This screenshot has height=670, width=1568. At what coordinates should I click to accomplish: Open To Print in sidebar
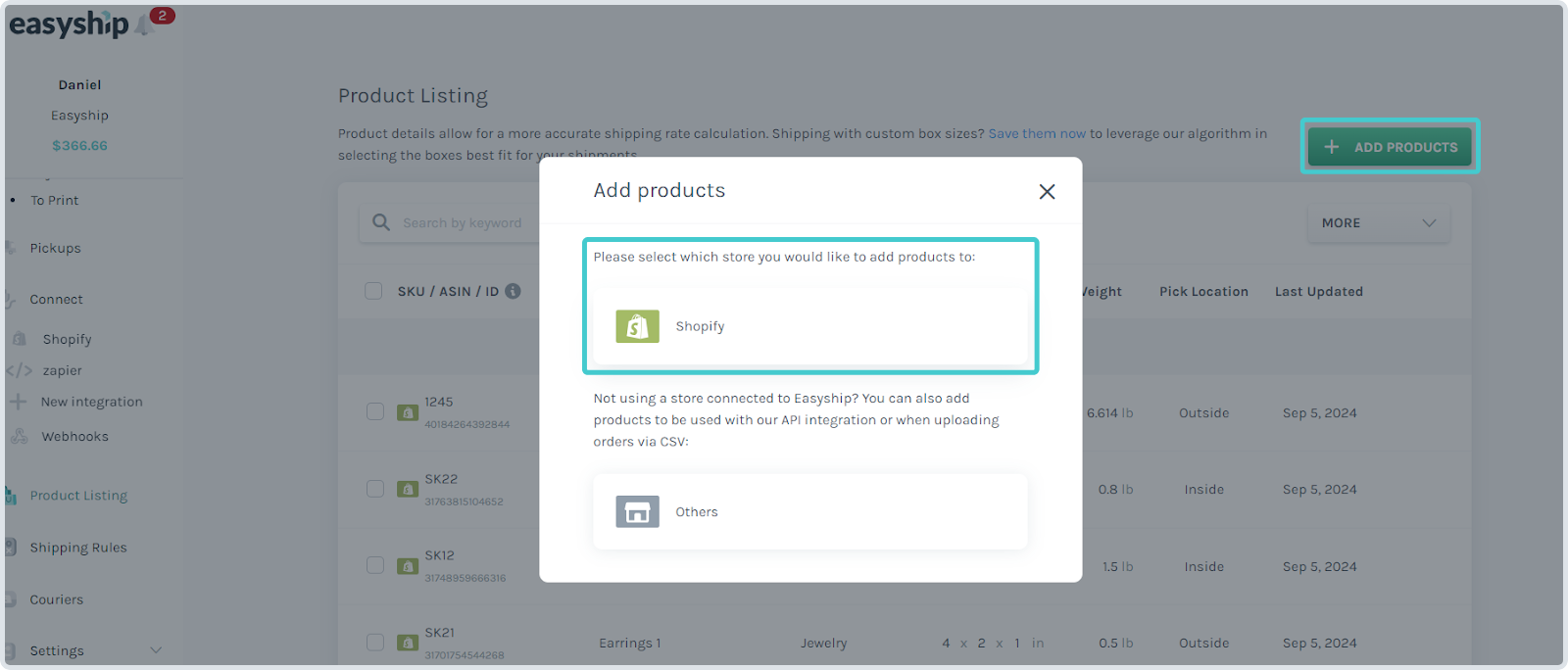pyautogui.click(x=55, y=200)
